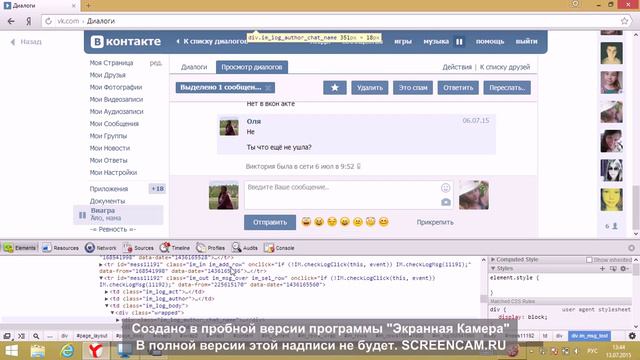Viewport: 640px width, 360px height.
Task: Select the Просмотр диалогов tab
Action: pyautogui.click(x=252, y=67)
